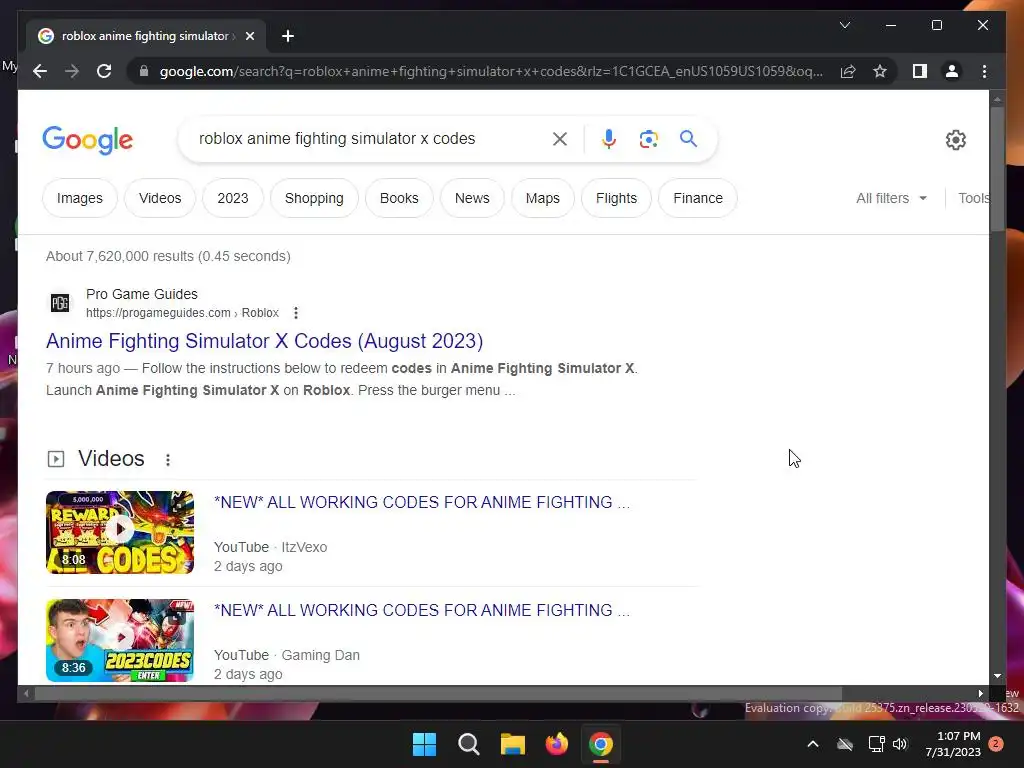Open the Gaming Dan video title link

pos(422,610)
